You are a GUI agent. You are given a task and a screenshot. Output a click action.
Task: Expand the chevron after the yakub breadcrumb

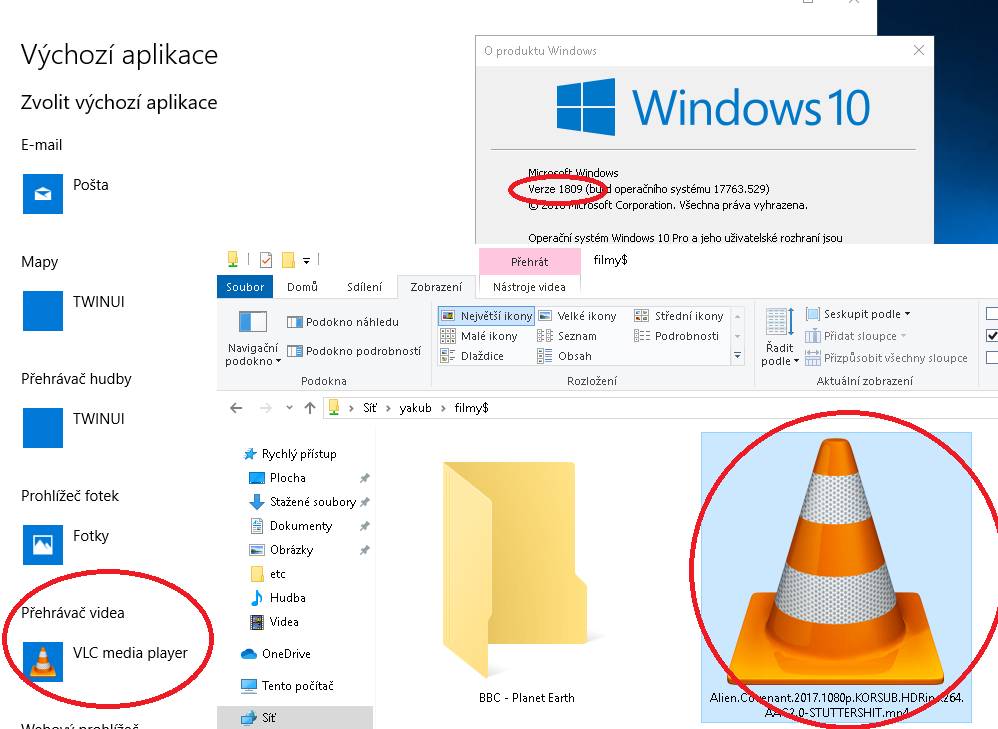pos(443,408)
